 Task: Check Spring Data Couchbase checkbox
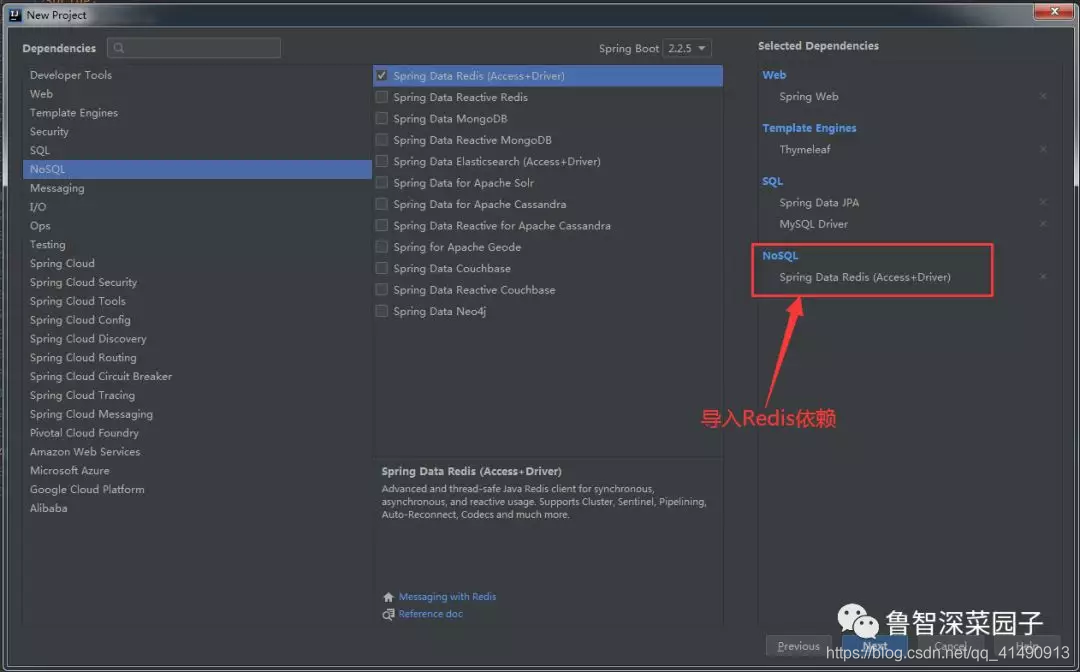(381, 268)
